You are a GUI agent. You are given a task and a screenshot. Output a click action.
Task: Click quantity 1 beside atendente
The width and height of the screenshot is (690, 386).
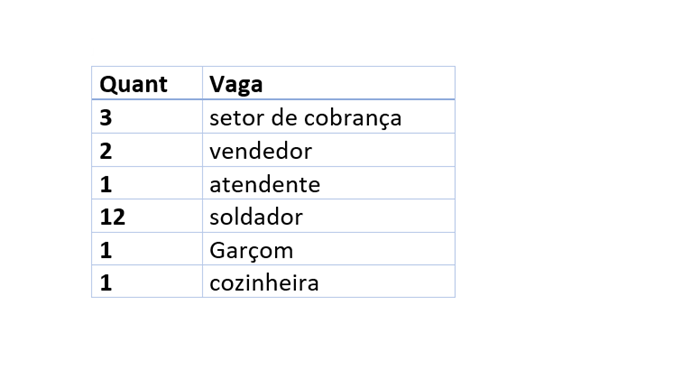point(106,184)
